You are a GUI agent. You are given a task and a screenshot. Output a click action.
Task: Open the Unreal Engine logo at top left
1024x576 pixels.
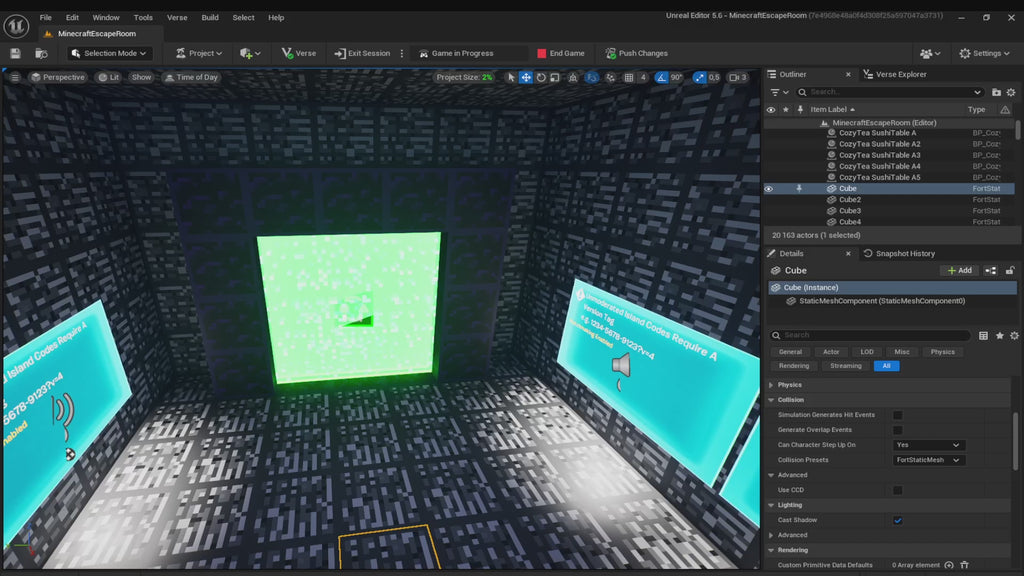pos(16,26)
